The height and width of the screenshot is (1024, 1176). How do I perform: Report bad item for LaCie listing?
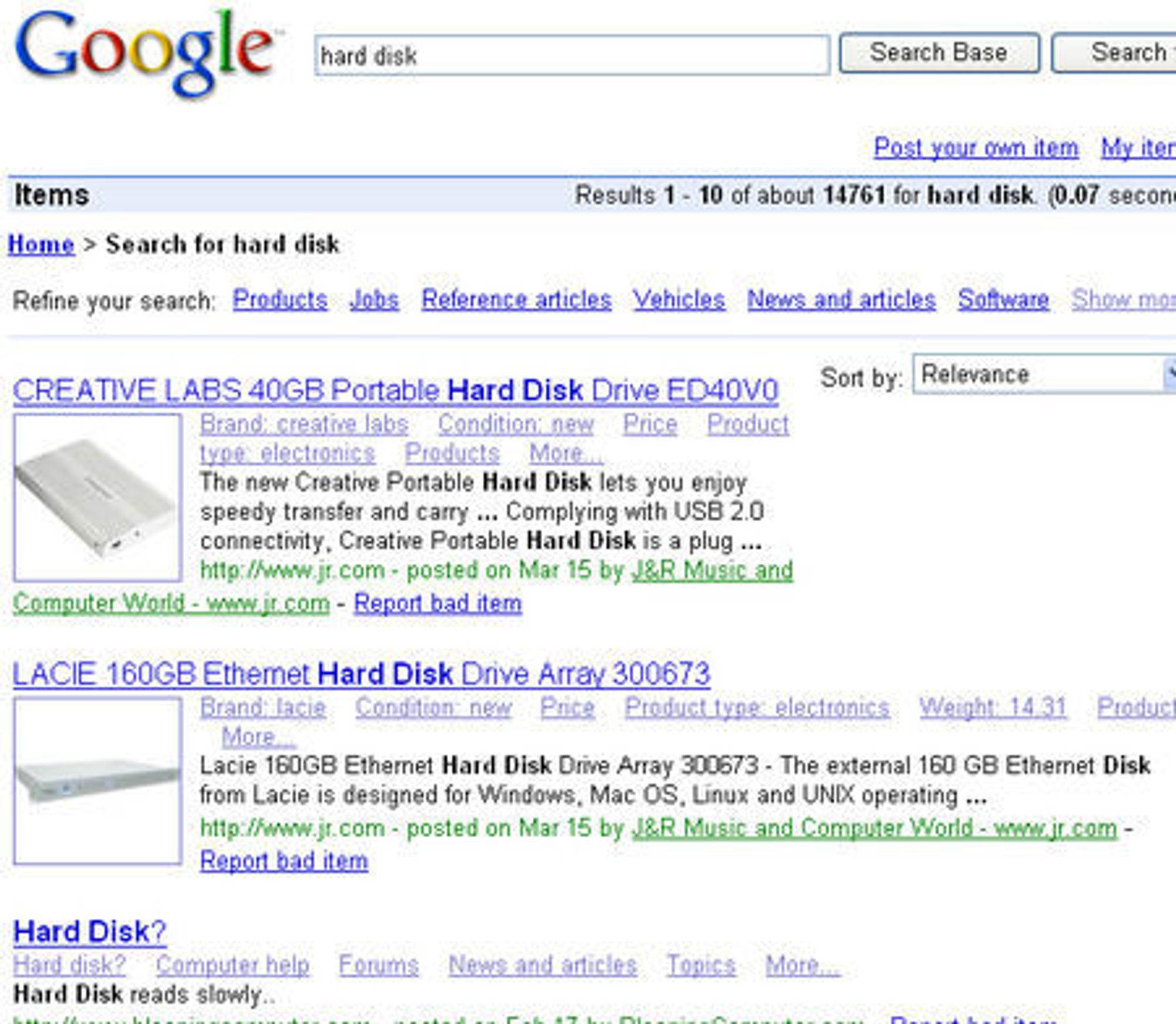284,861
